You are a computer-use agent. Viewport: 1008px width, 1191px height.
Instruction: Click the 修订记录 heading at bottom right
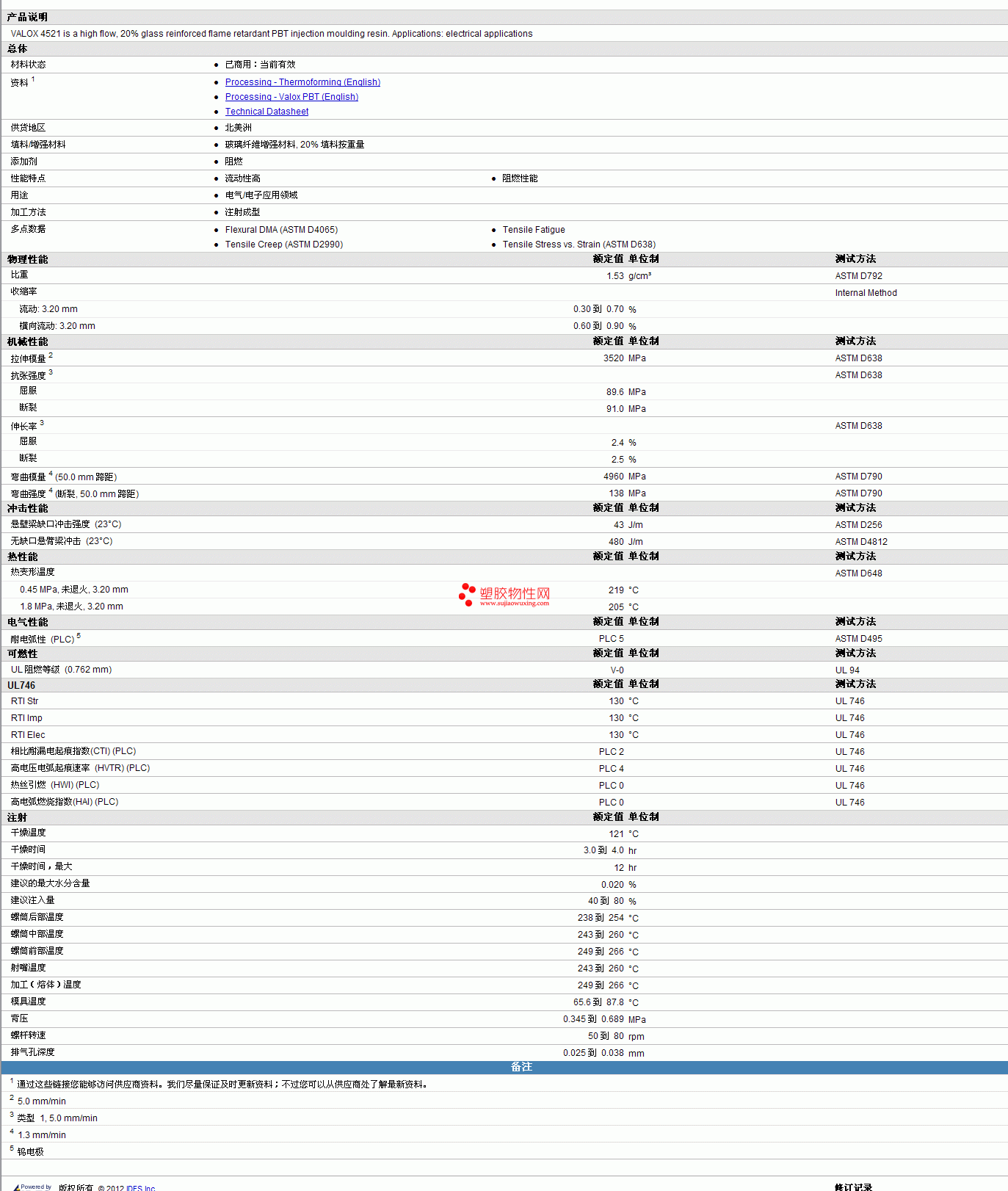[854, 1187]
